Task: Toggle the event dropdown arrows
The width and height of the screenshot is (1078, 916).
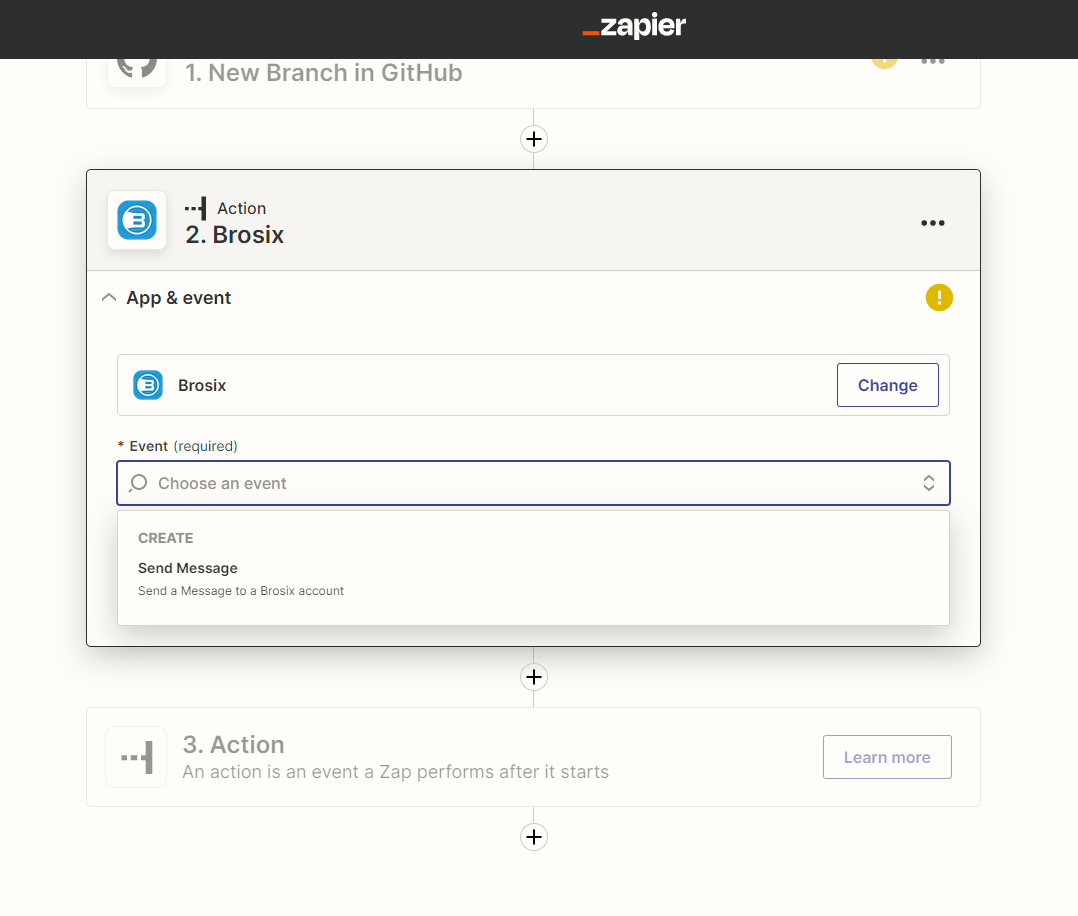Action: [x=928, y=483]
